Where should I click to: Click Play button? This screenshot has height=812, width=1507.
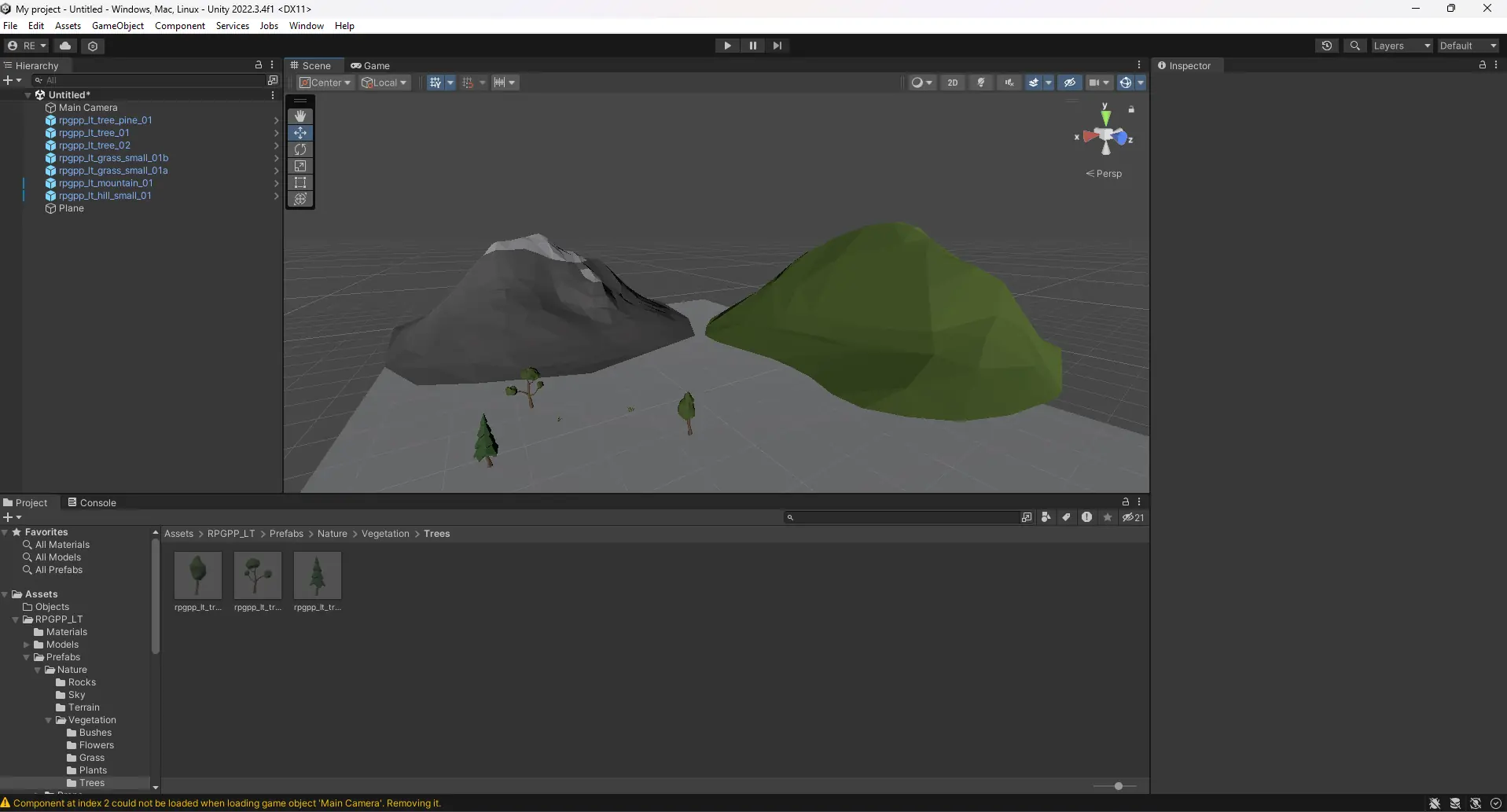727,46
